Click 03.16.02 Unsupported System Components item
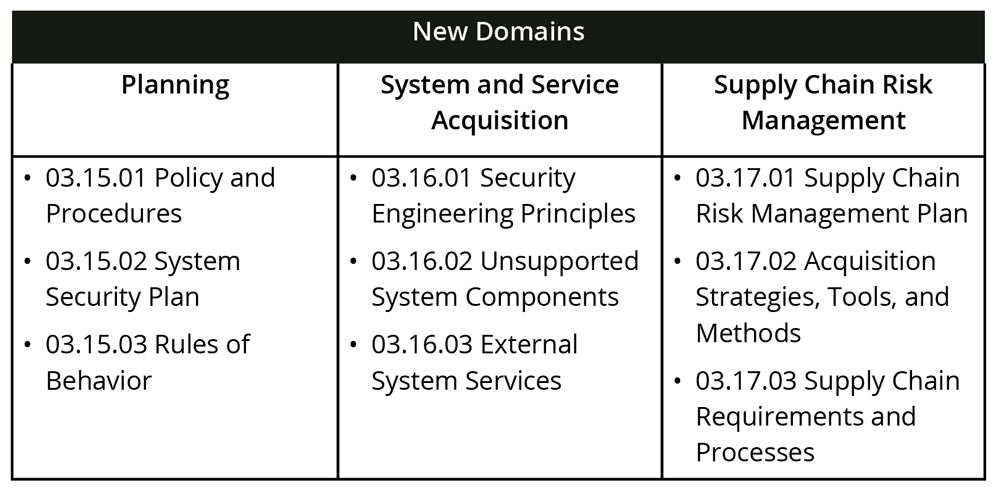The height and width of the screenshot is (495, 1000). point(504,279)
